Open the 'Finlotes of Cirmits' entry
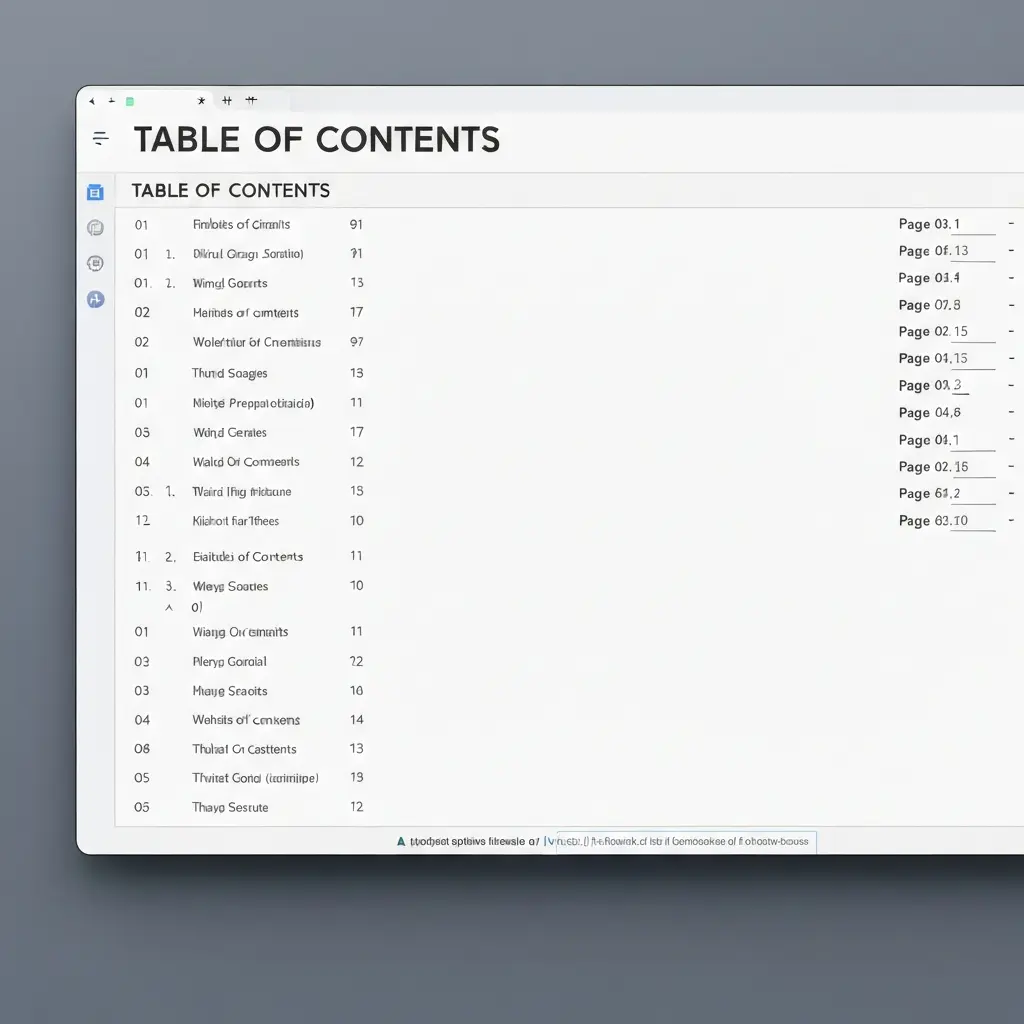This screenshot has width=1024, height=1024. 241,225
